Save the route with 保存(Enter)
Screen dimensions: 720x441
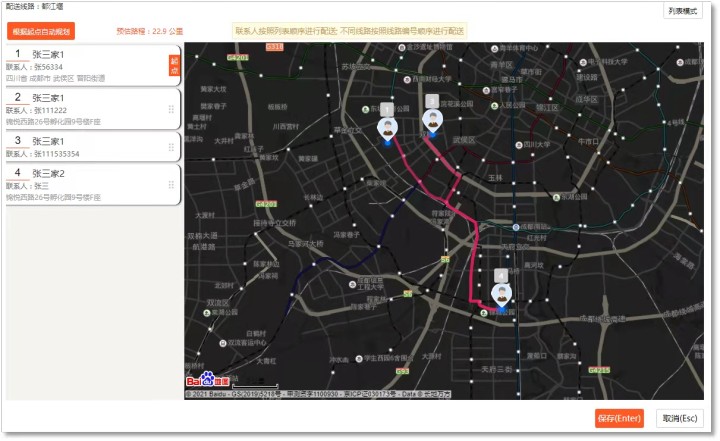coord(618,418)
